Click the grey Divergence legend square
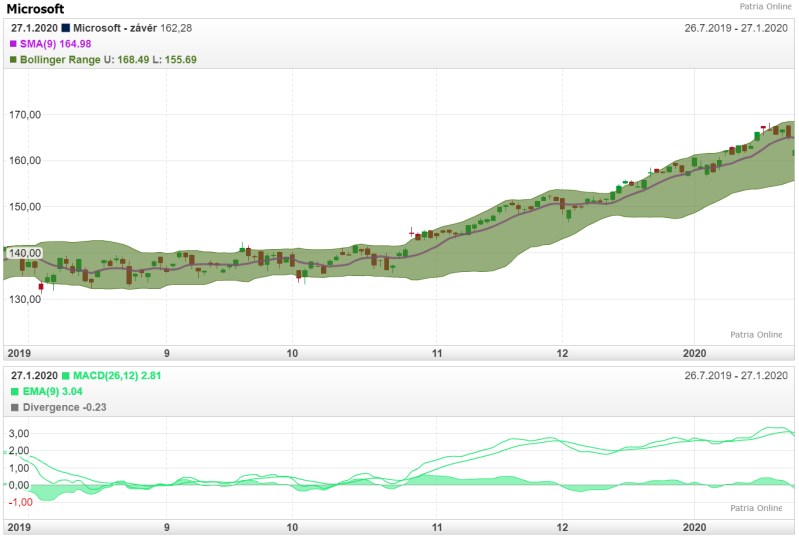Image resolution: width=799 pixels, height=538 pixels. point(14,407)
